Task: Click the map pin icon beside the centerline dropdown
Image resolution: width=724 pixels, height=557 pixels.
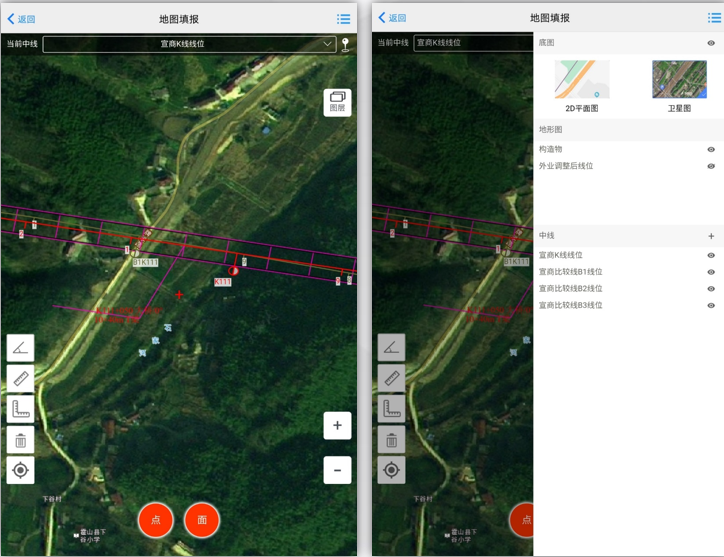Action: point(345,44)
